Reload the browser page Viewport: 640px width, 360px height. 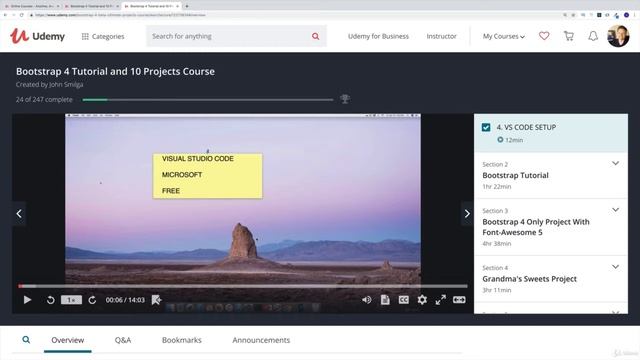click(x=22, y=15)
